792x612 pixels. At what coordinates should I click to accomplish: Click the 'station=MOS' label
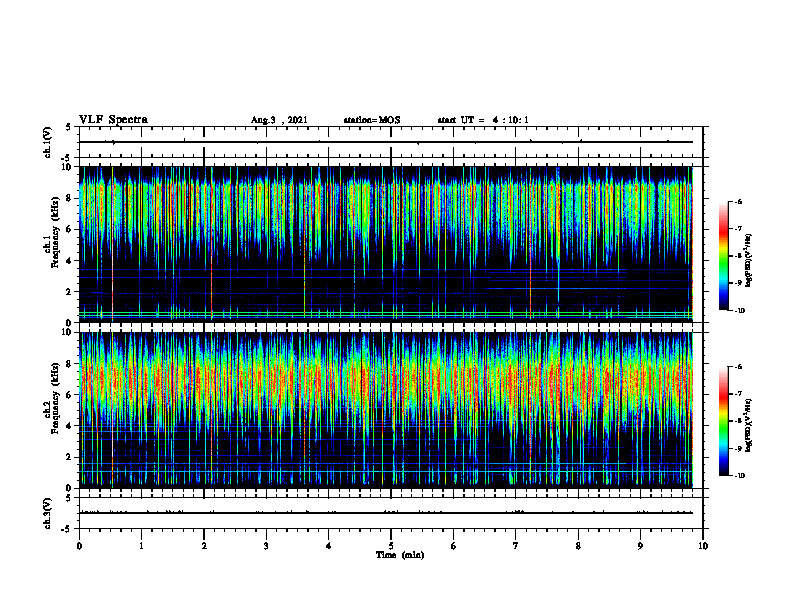point(372,120)
